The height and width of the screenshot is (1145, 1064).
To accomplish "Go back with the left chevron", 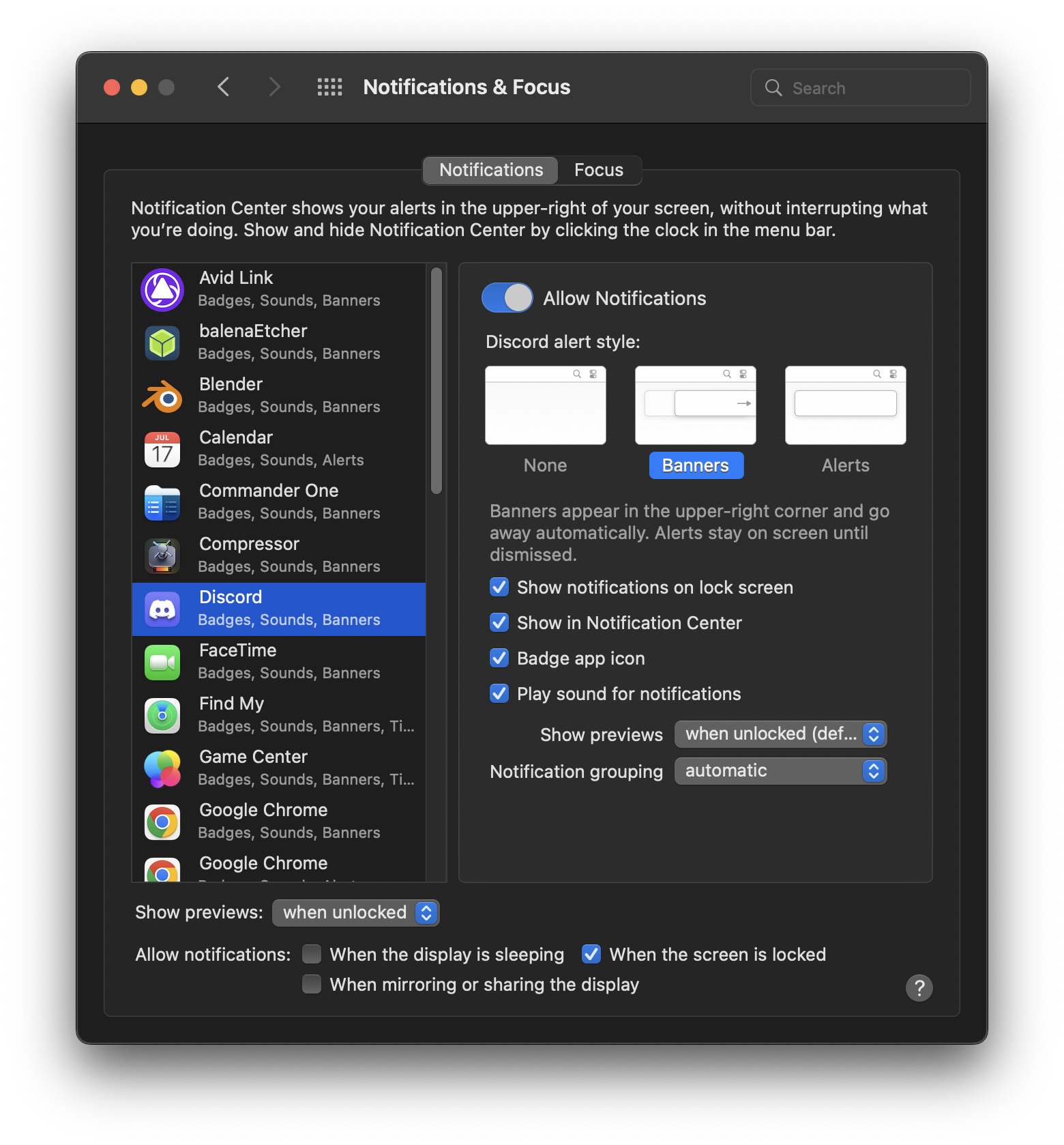I will coord(223,87).
